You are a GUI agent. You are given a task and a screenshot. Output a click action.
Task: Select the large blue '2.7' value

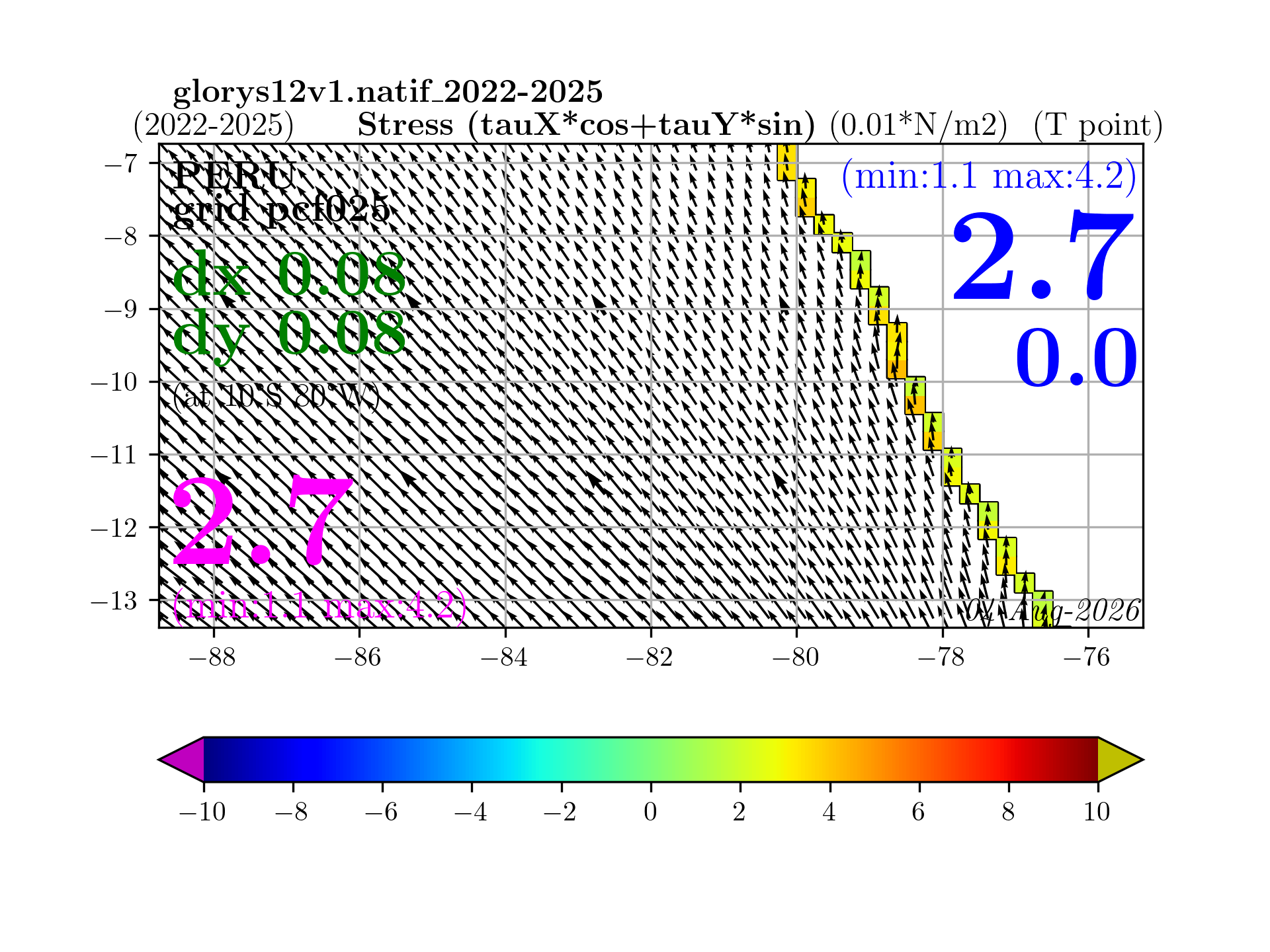[1044, 257]
